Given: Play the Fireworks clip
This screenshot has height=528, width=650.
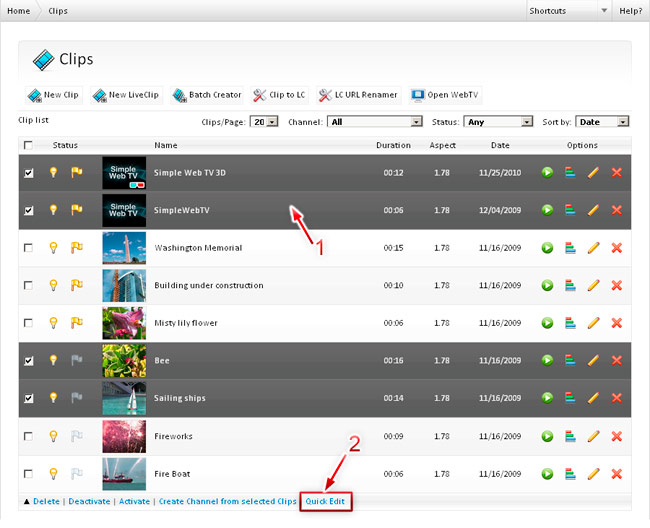Looking at the screenshot, I should pos(547,436).
